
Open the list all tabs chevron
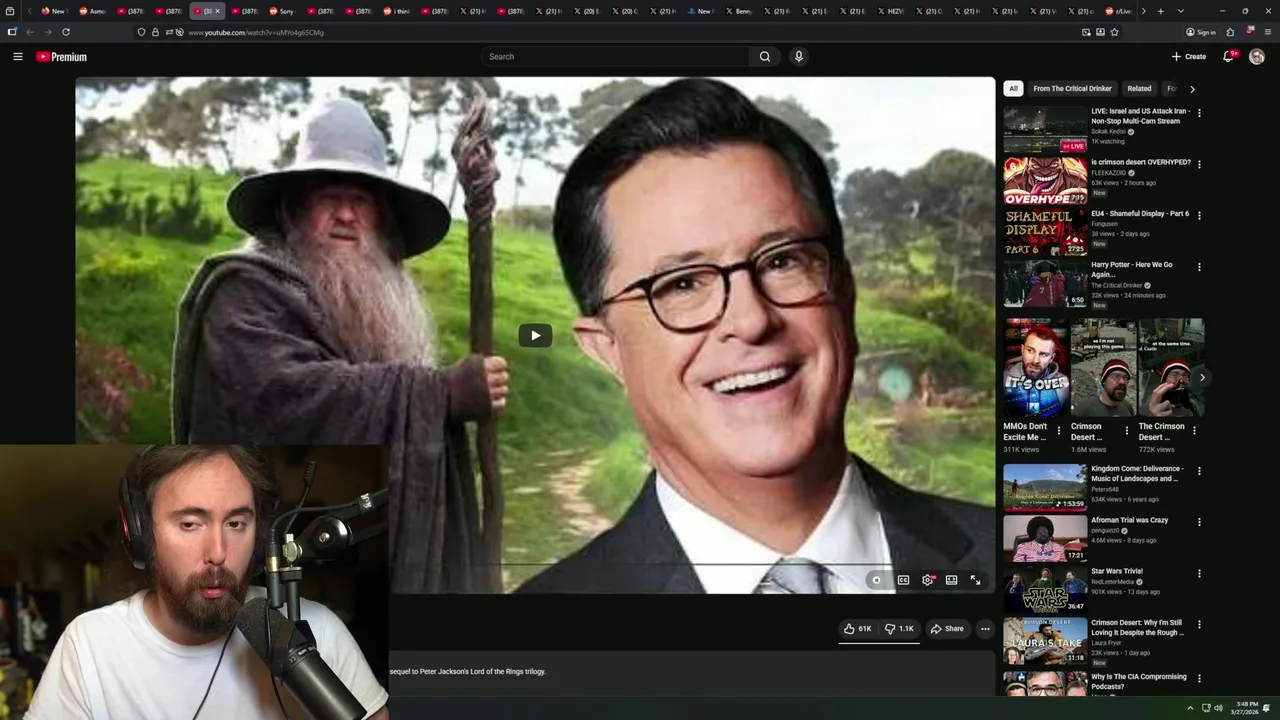pos(1181,11)
